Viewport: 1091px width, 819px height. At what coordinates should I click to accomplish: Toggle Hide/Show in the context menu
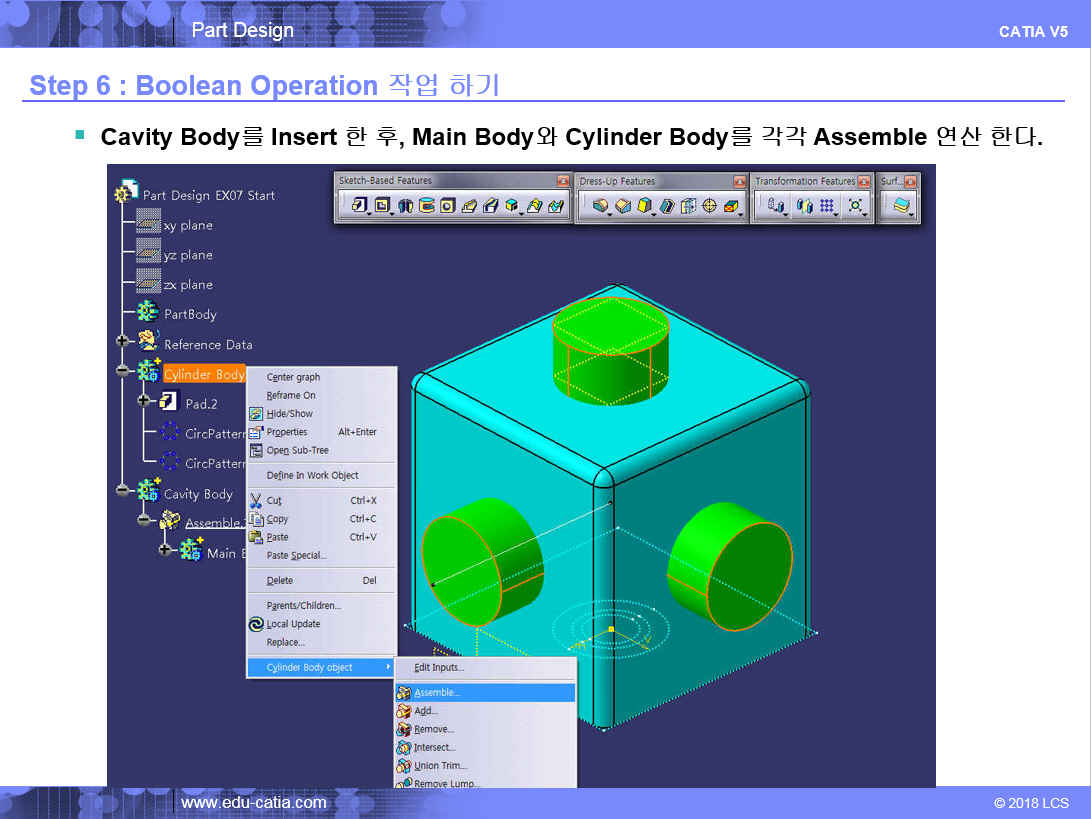pos(289,414)
